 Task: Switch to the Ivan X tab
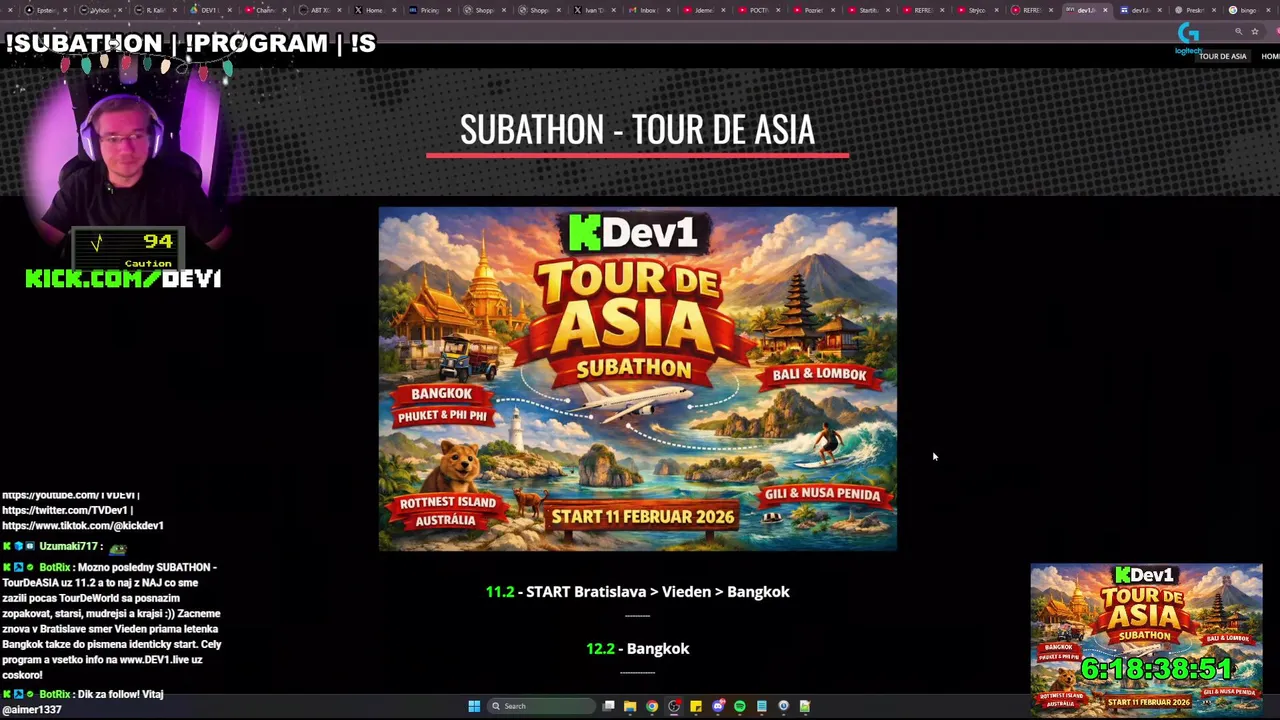(593, 10)
